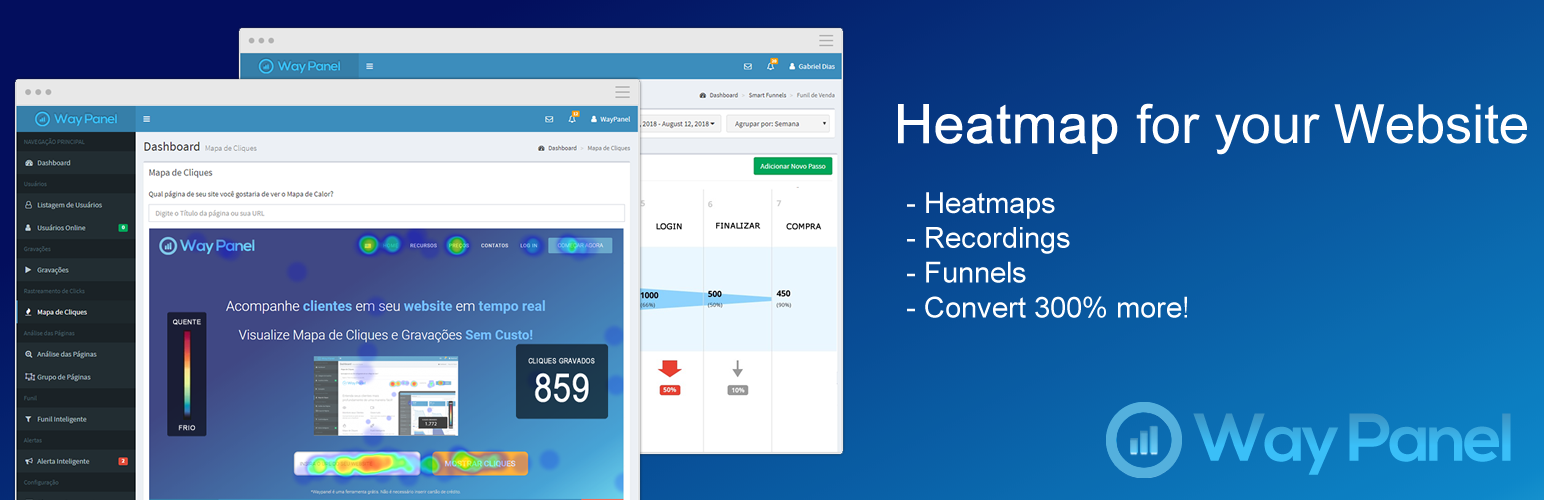
Task: Toggle the hamburger menu in back window
Action: tap(369, 66)
